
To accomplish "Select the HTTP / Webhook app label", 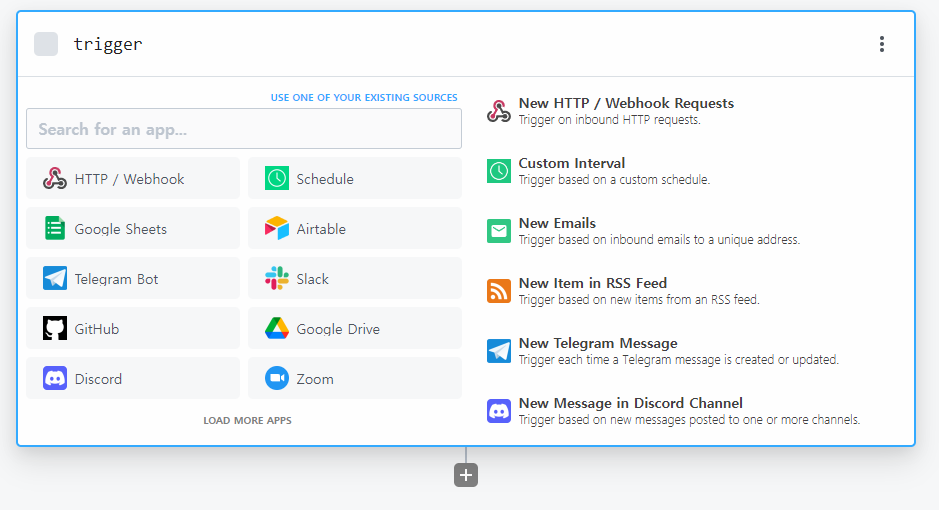I will (x=129, y=179).
